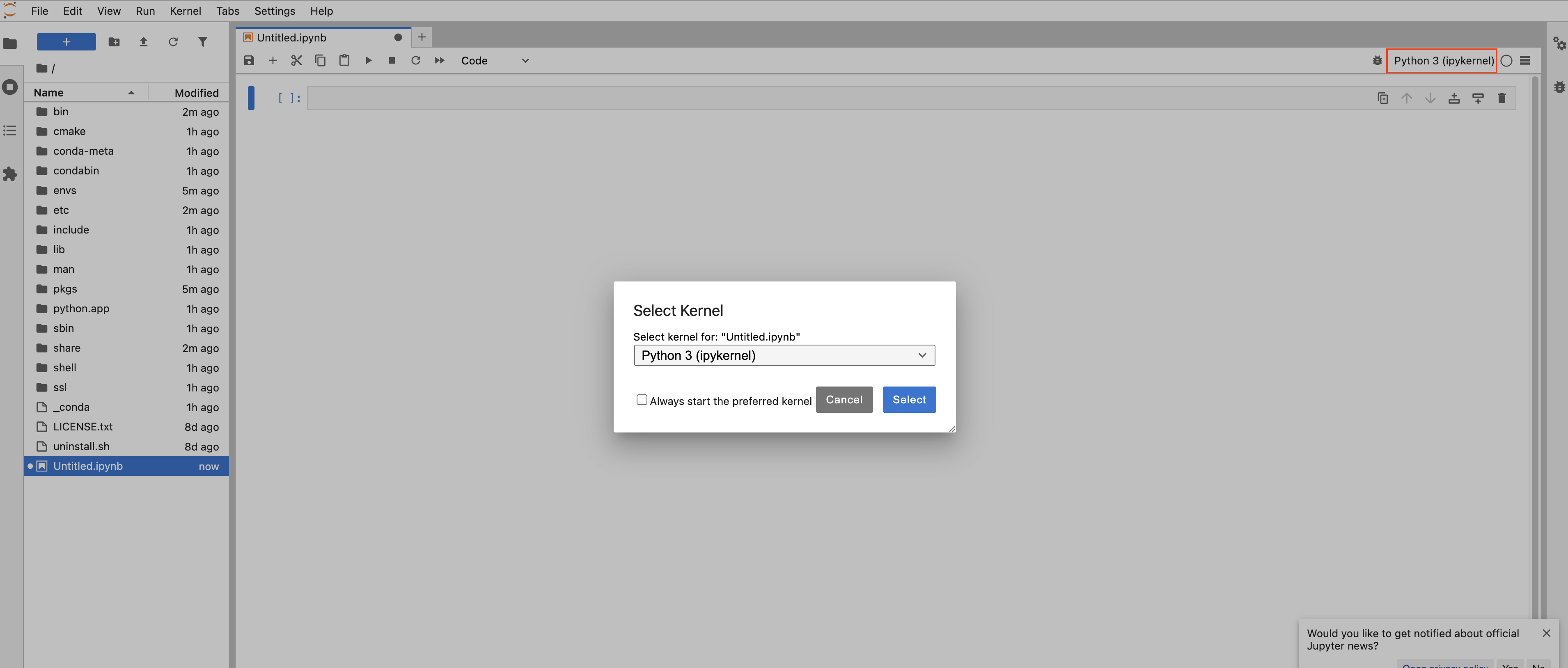Click the Select button in dialog
1568x668 pixels.
tap(909, 400)
